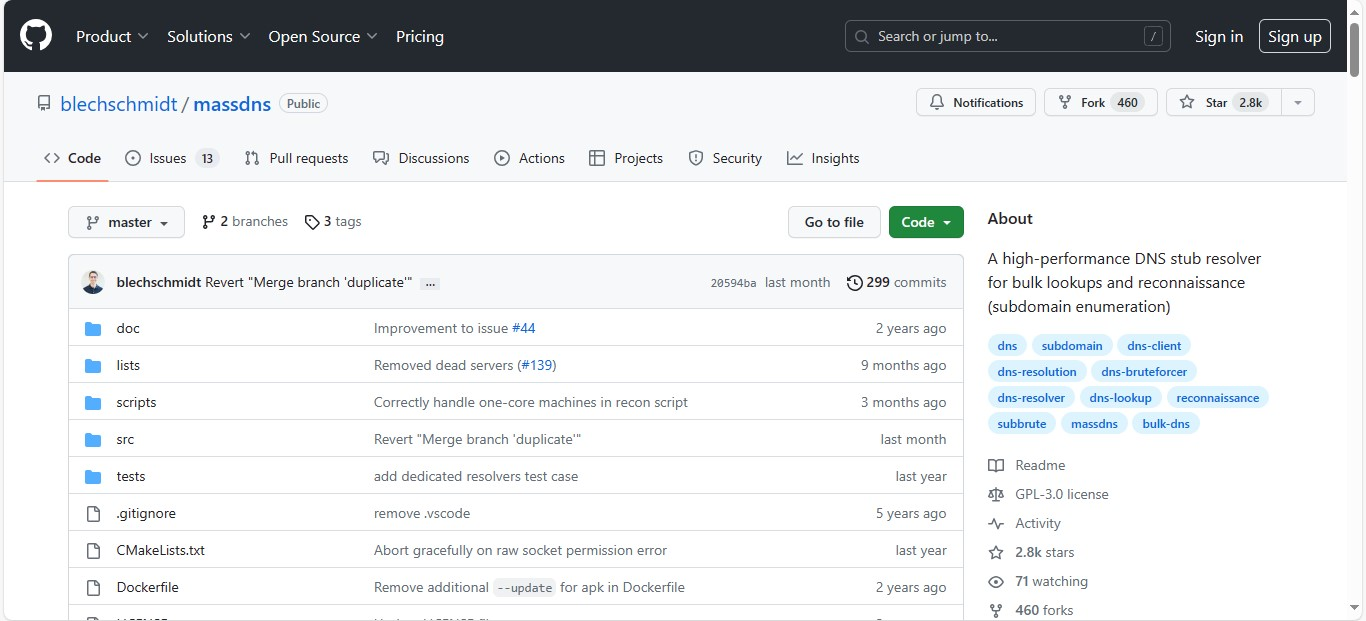The image size is (1366, 621).
Task: Click the commit history clock icon
Action: click(855, 283)
